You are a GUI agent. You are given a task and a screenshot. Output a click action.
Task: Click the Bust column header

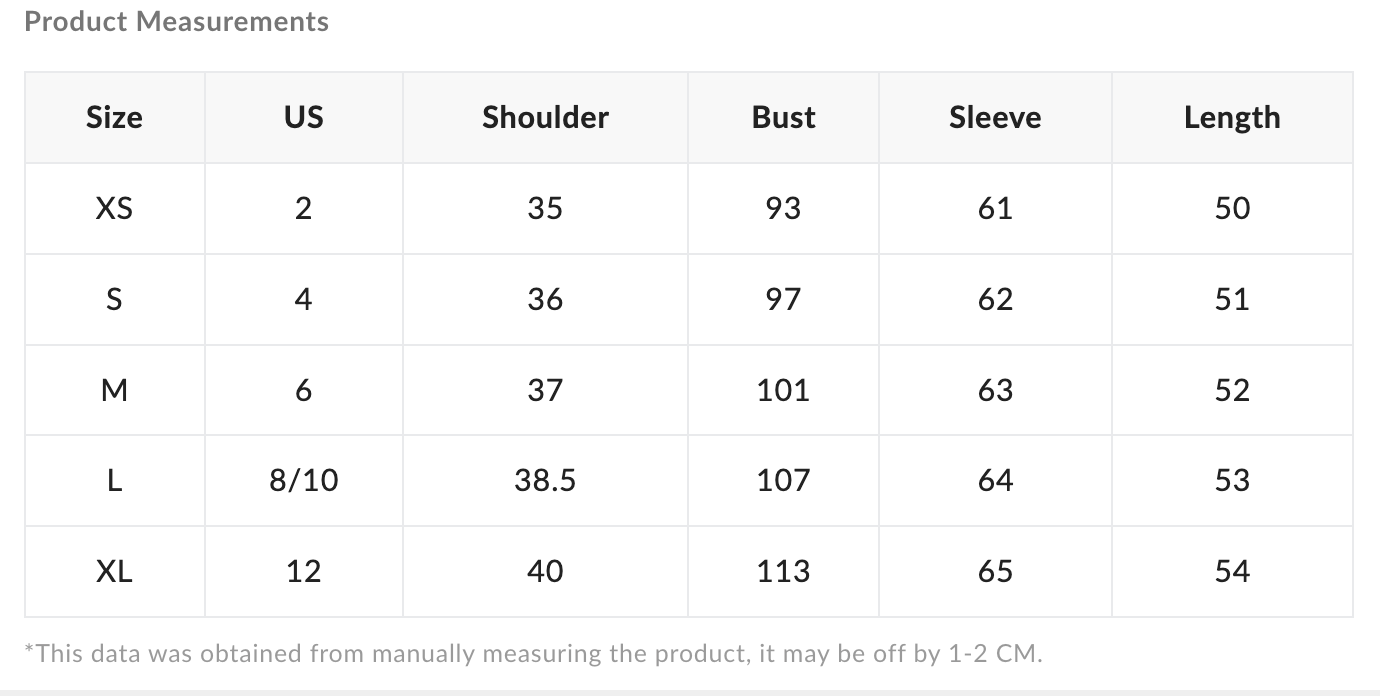tap(783, 118)
